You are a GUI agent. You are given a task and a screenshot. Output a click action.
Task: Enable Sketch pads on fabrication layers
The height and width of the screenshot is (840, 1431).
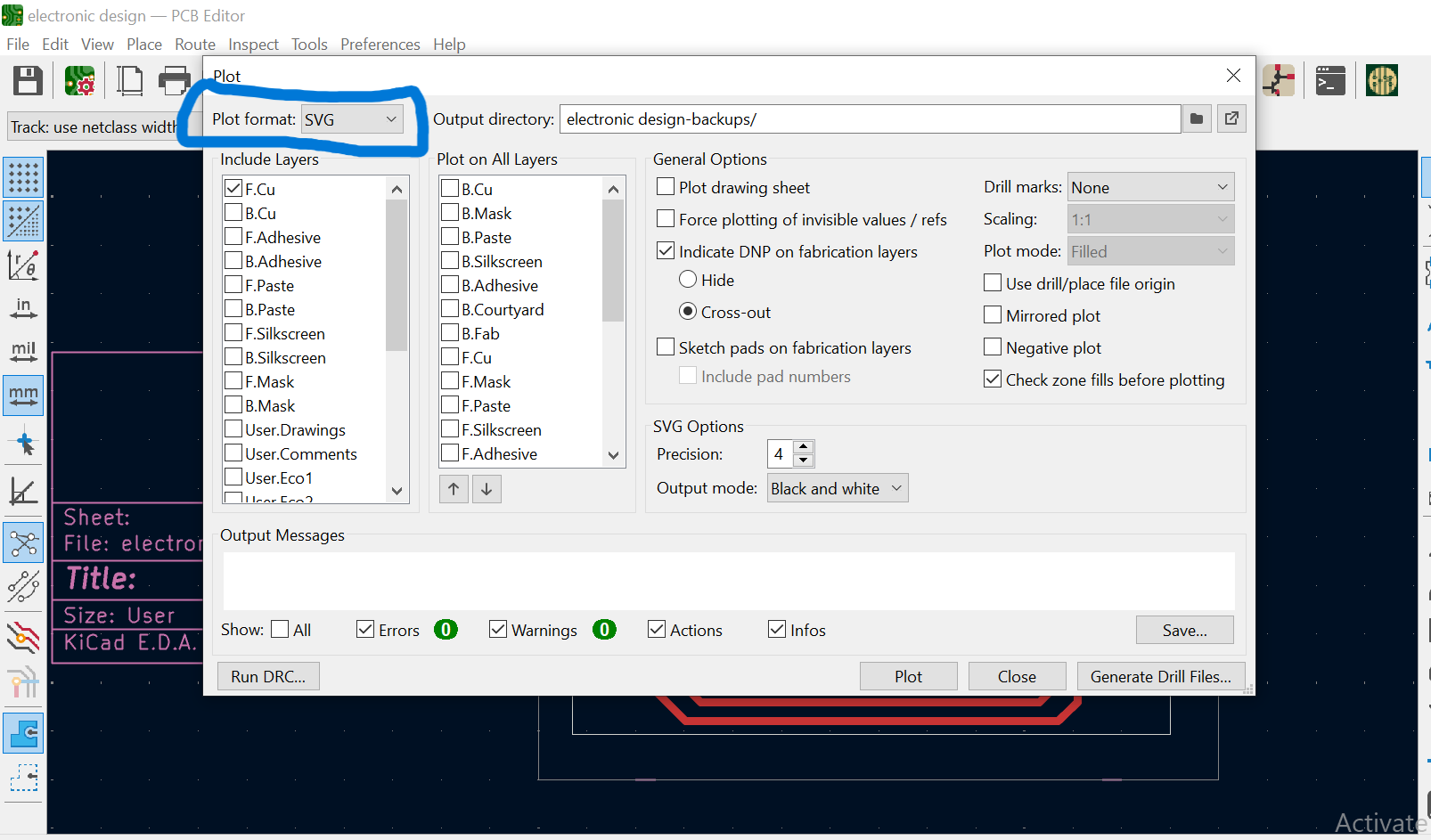[x=666, y=347]
